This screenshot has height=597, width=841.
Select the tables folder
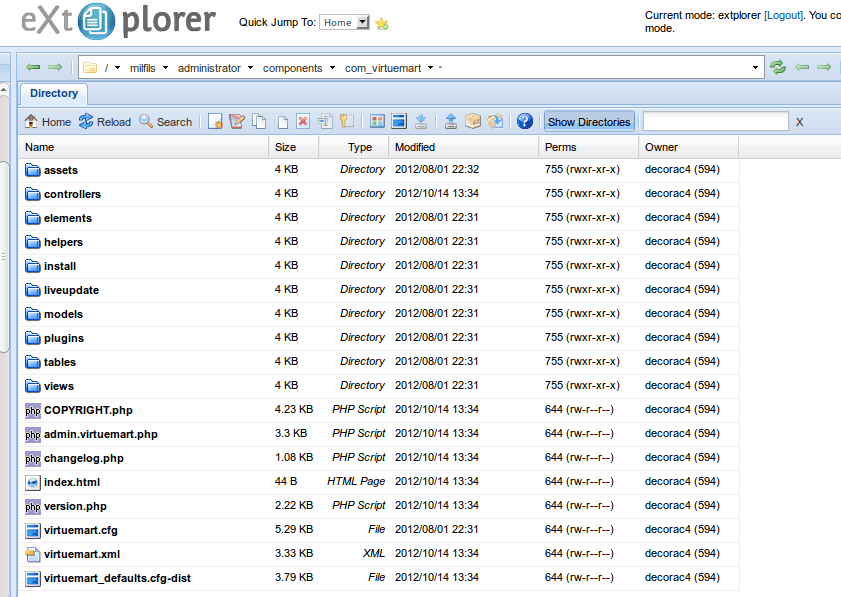pos(379,362)
